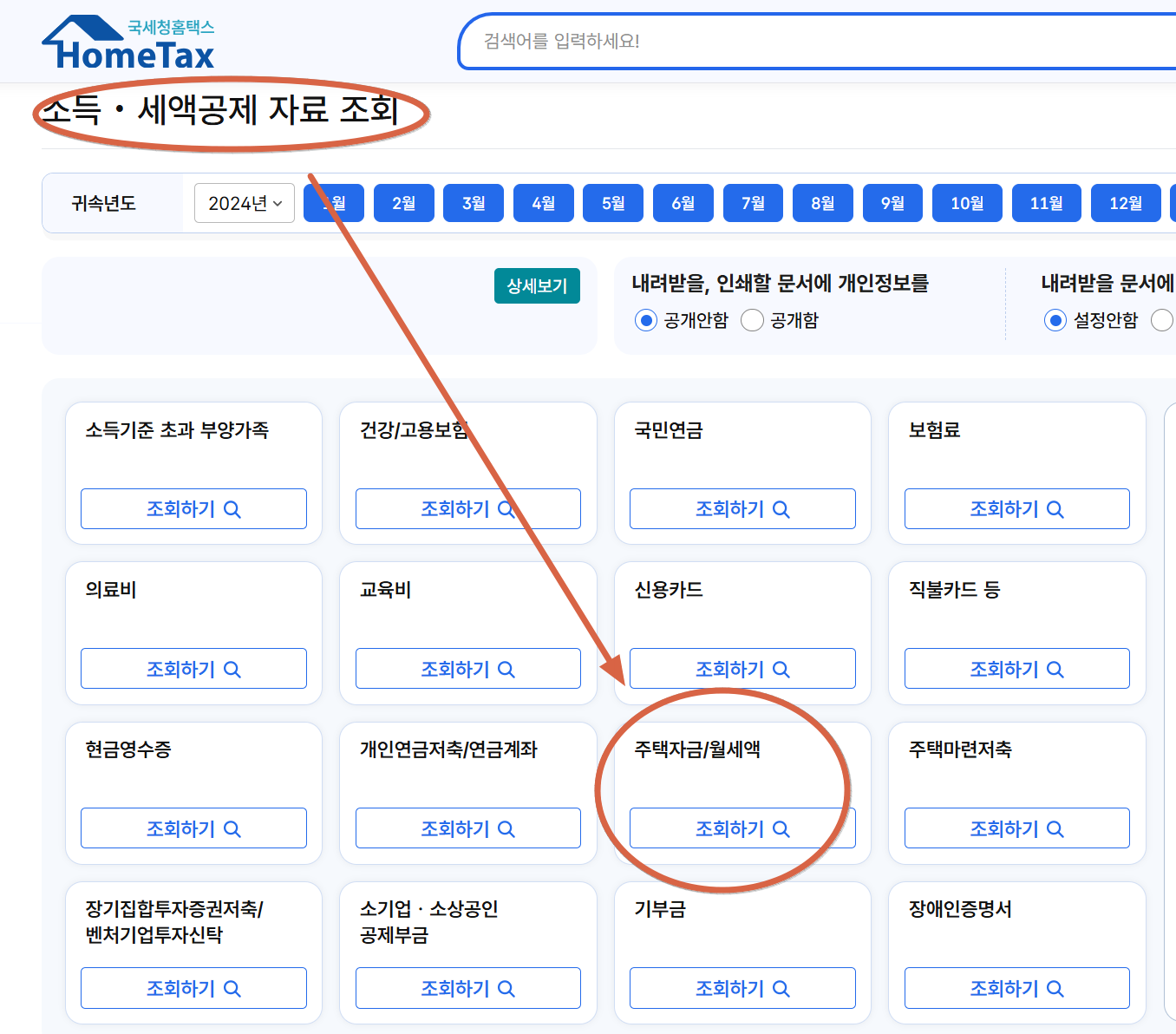Screen dimensions: 1176x1034
Task: Select the 설정안함 radio button
Action: pyautogui.click(x=1055, y=320)
